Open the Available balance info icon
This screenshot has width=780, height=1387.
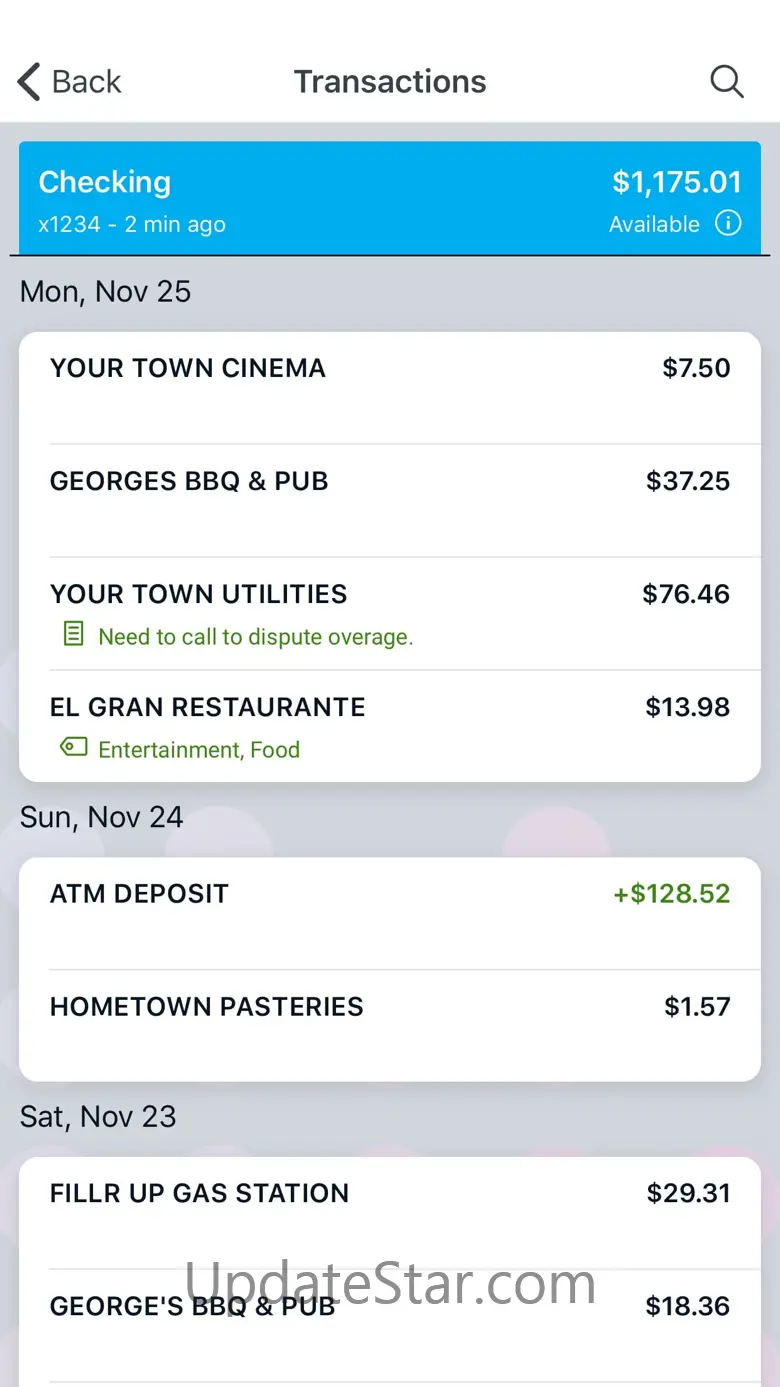728,223
